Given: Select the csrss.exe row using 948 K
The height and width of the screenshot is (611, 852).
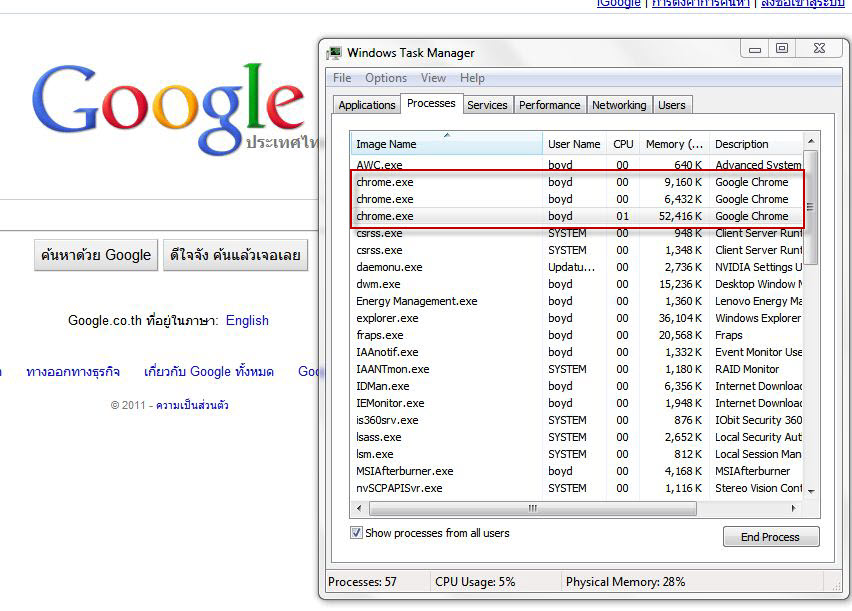Looking at the screenshot, I should (x=577, y=233).
